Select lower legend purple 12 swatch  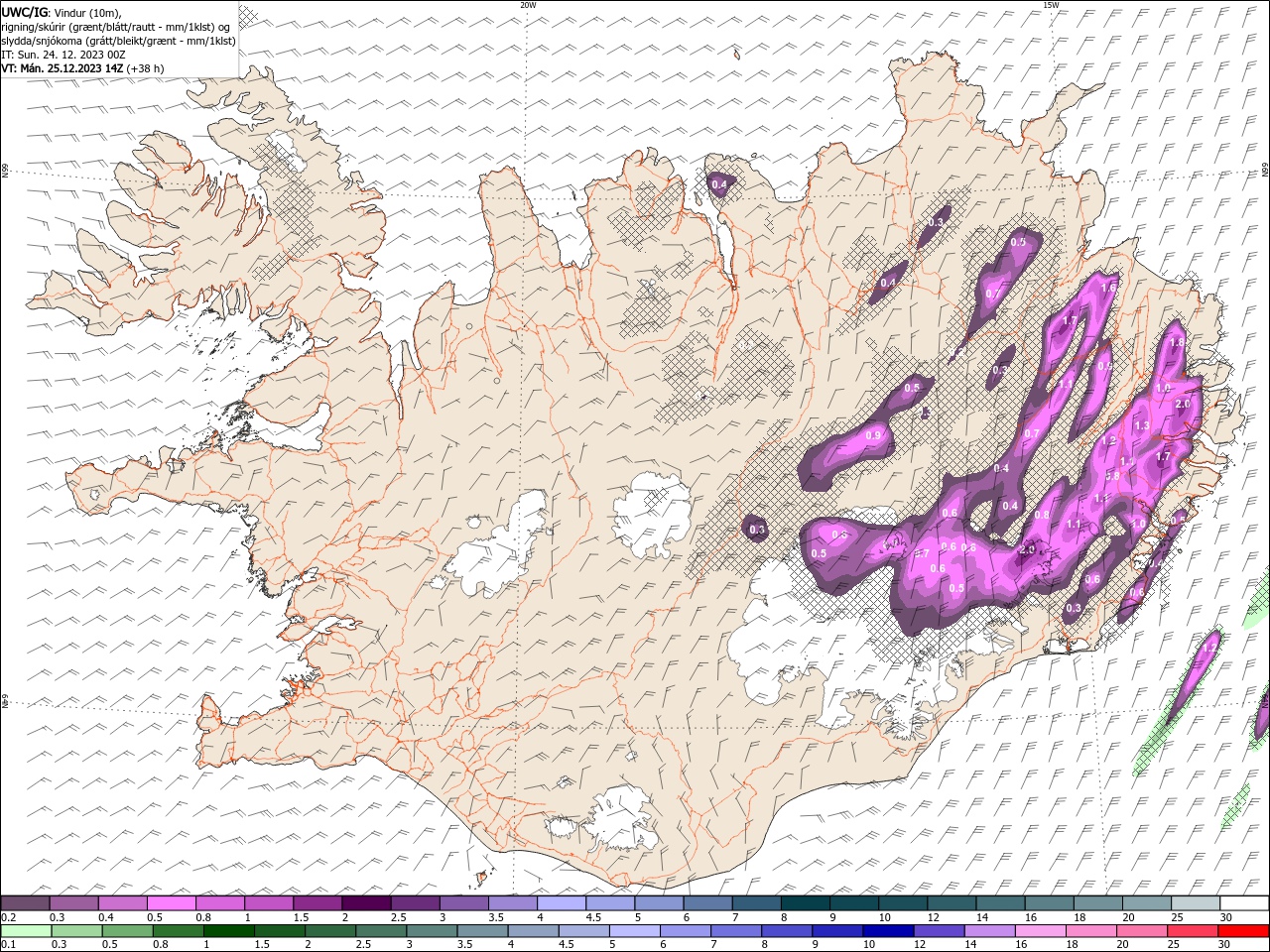[940, 931]
